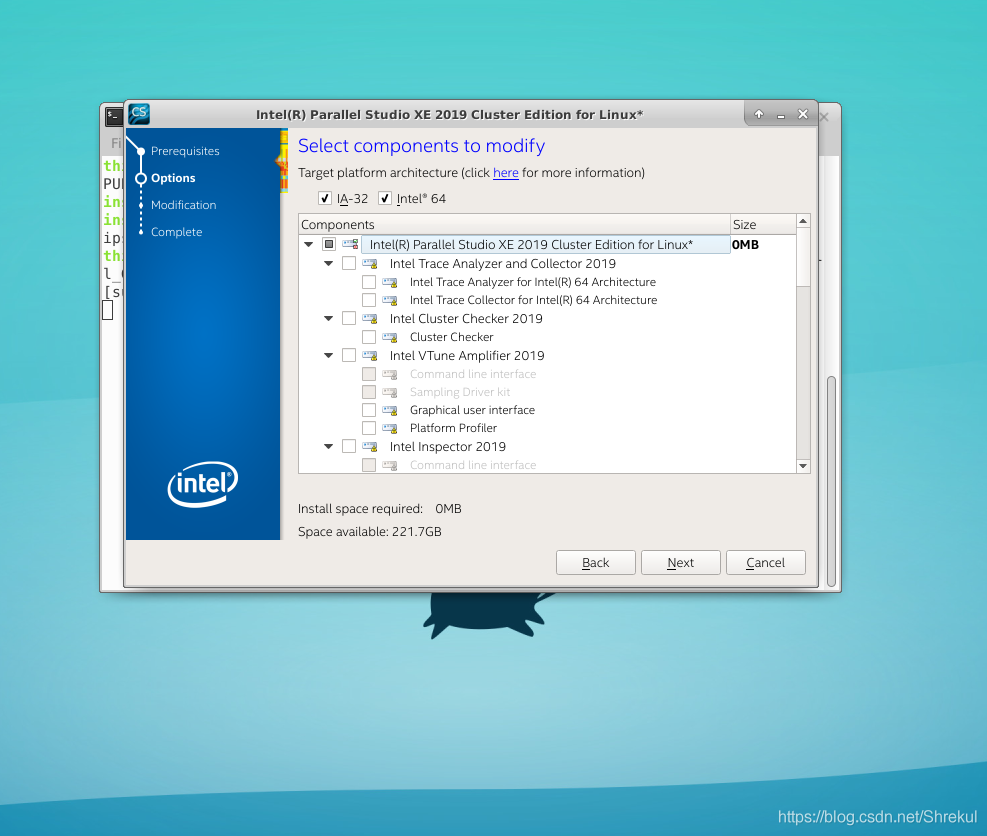Select the Intel VTune Amplifier 2019 row text
Viewport: 987px width, 836px height.
click(467, 356)
